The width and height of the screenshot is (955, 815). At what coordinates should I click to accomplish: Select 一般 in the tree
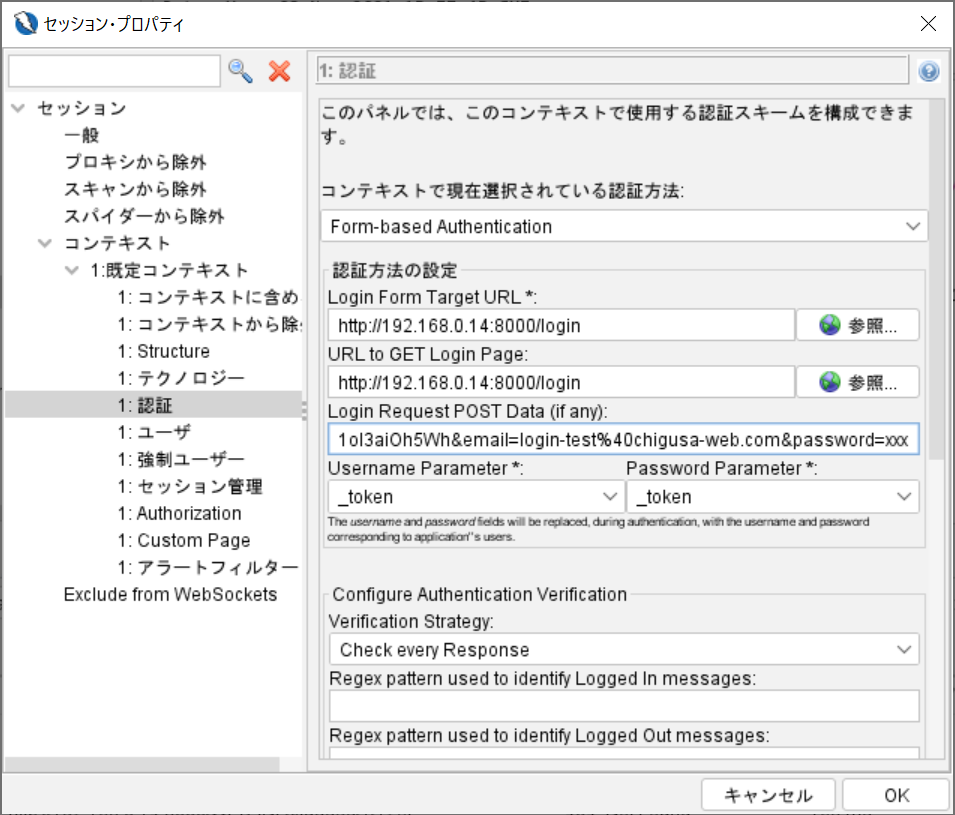point(82,135)
